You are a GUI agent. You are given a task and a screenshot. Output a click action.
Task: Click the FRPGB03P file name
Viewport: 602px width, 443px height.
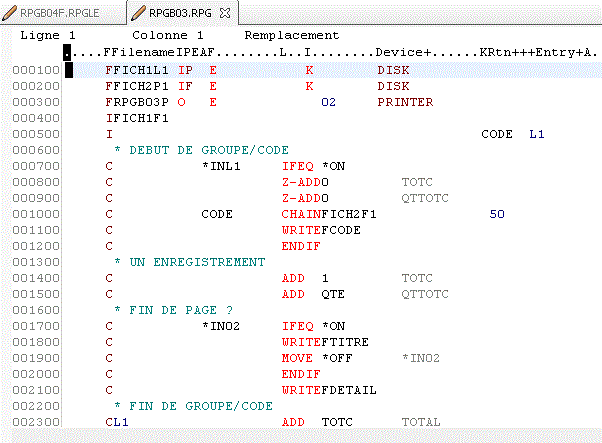(x=137, y=102)
